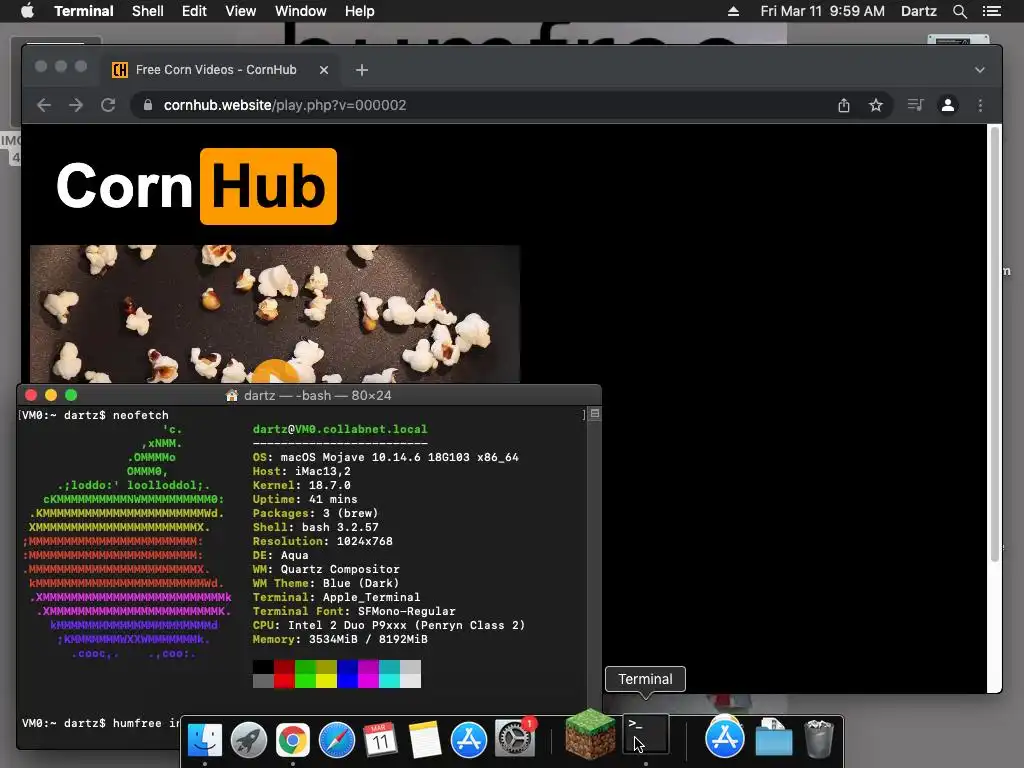1024x768 pixels.
Task: Open the Help menu
Action: coord(359,11)
